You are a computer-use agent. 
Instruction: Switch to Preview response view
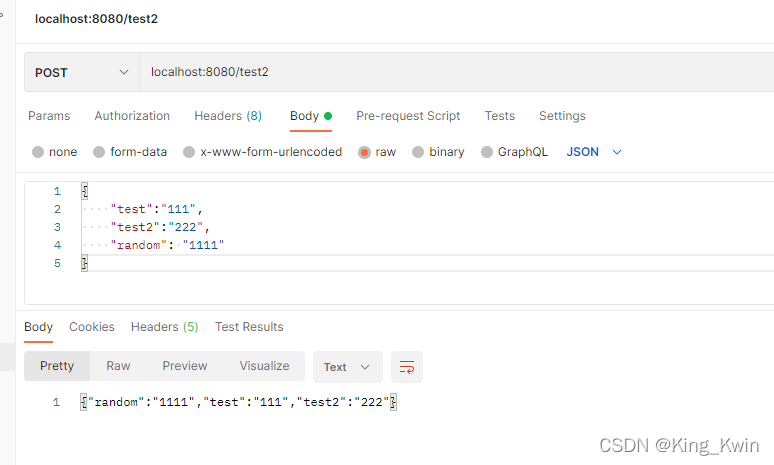[x=185, y=366]
